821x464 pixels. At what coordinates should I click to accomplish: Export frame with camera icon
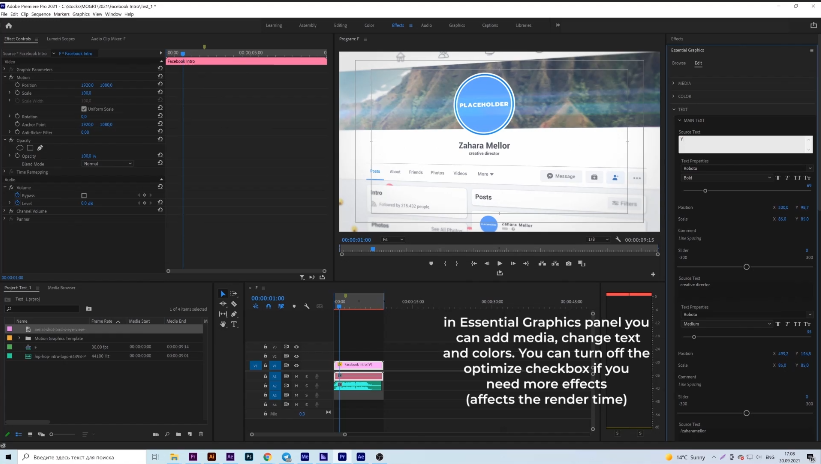(x=568, y=263)
